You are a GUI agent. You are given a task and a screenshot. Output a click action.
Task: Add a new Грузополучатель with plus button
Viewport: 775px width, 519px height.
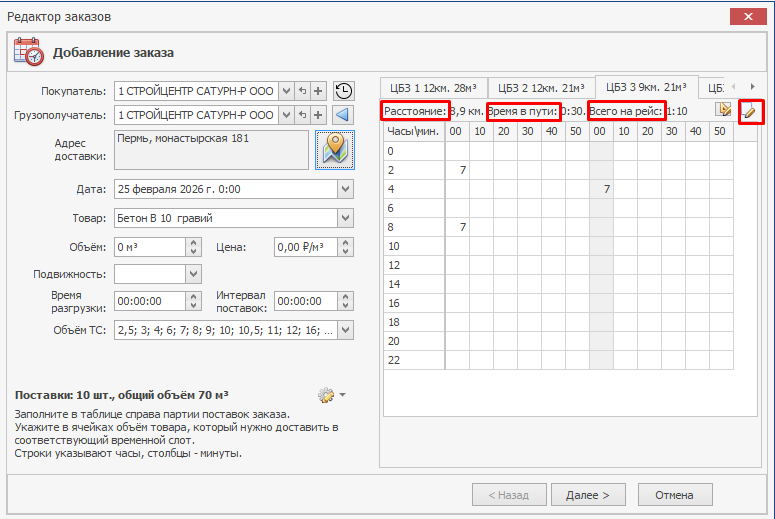(318, 115)
